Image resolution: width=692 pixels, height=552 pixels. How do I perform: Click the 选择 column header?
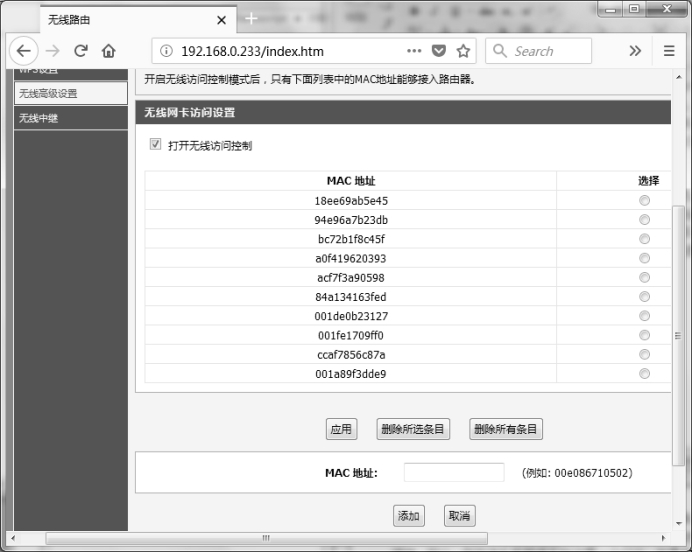[x=648, y=180]
